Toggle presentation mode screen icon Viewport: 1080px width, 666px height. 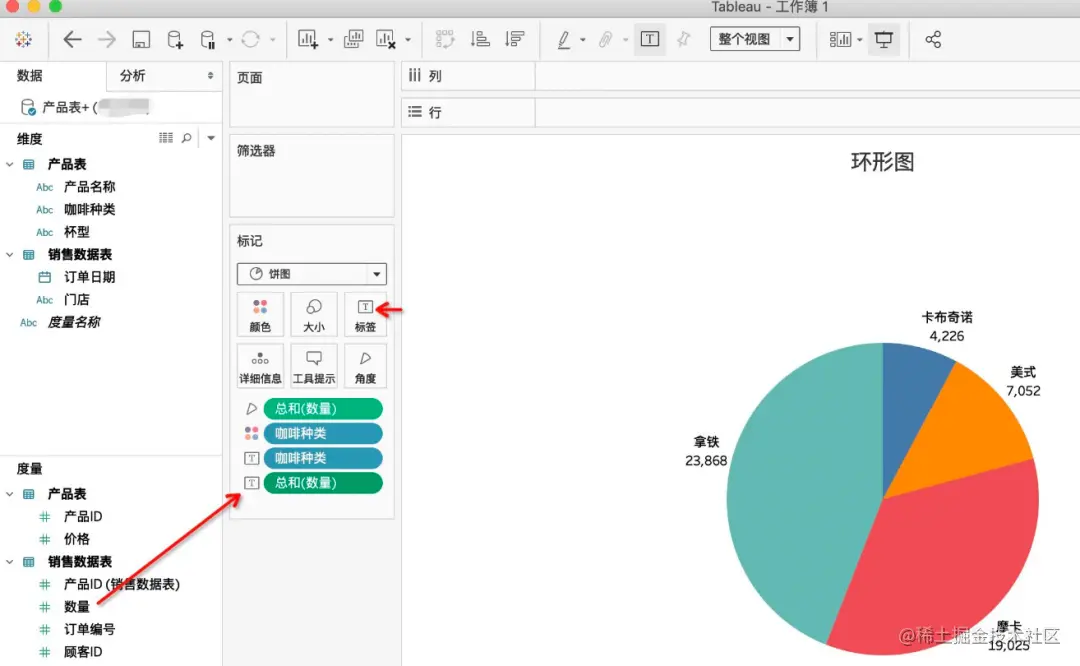(x=884, y=39)
